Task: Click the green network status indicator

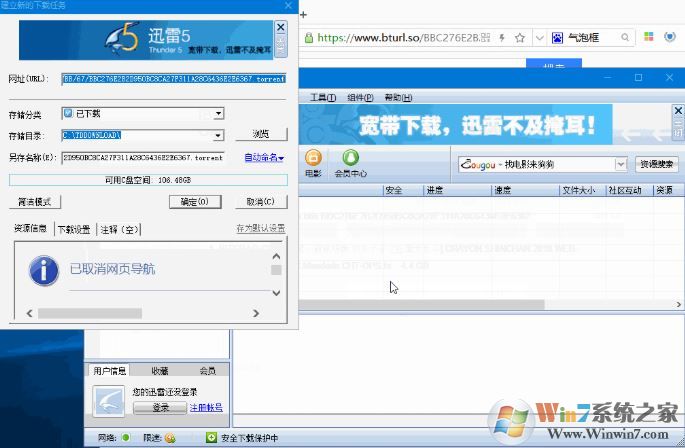Action: [126, 437]
